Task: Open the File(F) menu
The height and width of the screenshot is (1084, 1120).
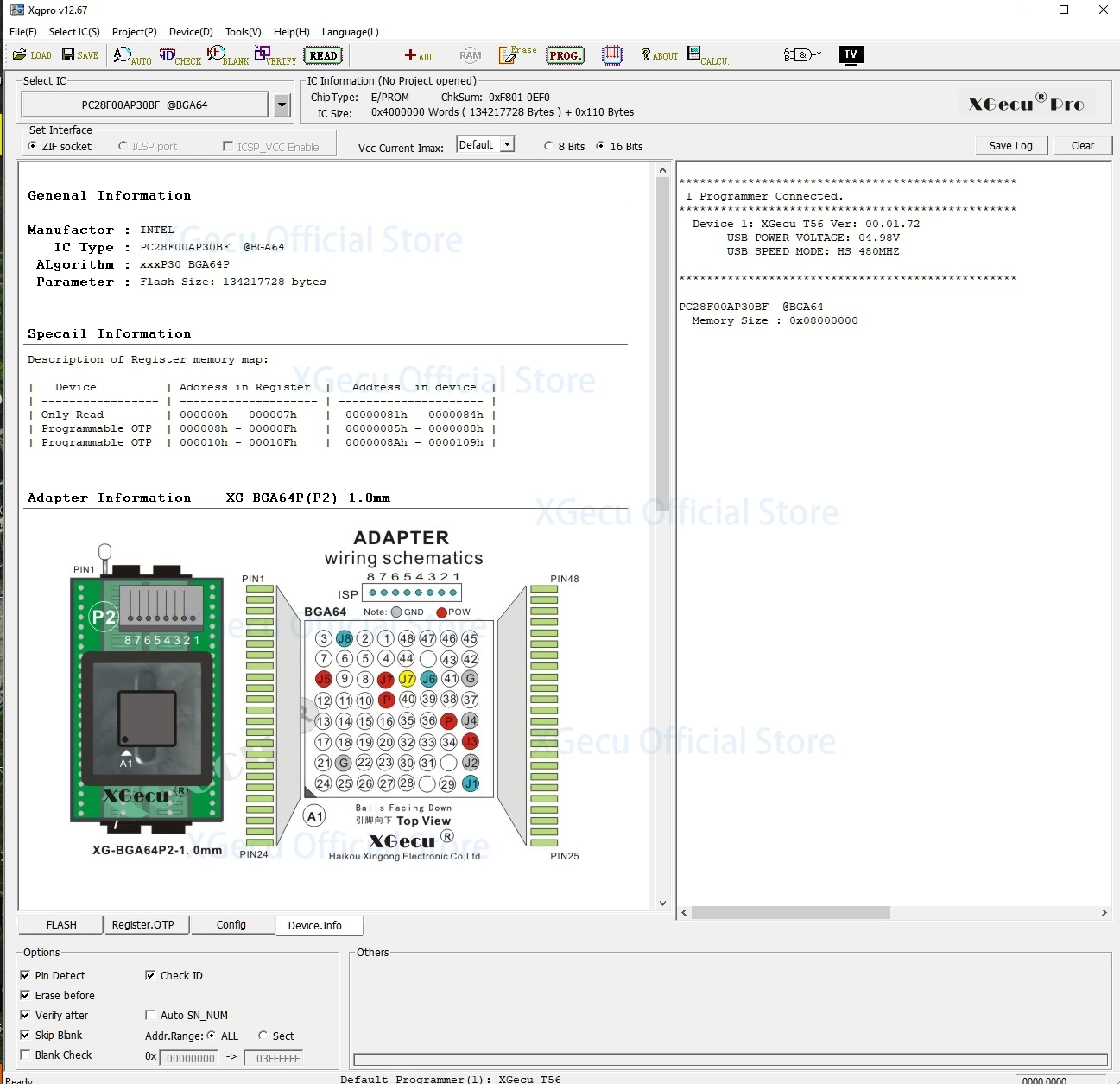Action: click(23, 32)
